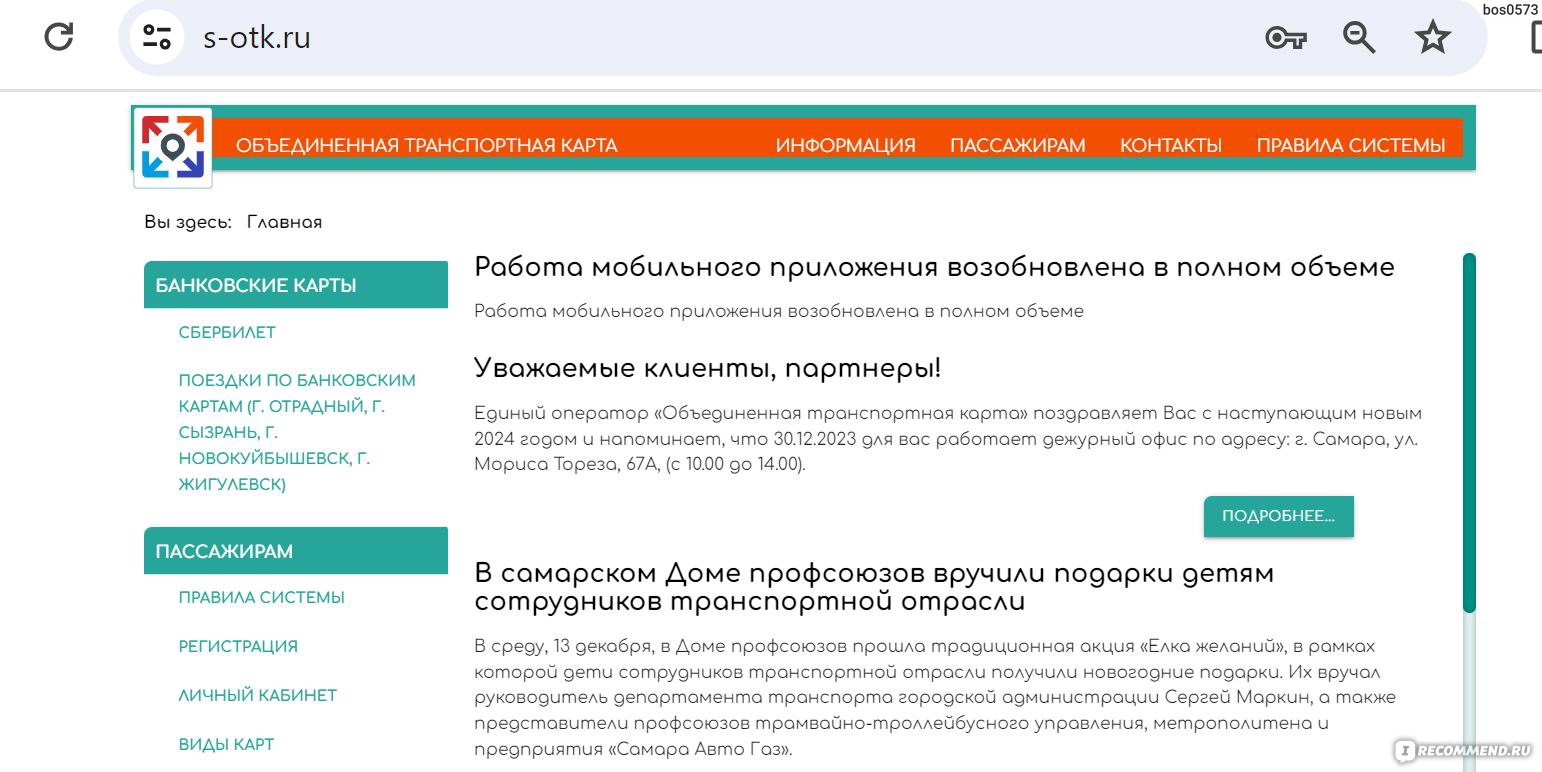
Task: Click ОБЪЕДИНЕННАЯ ТРАНСПОРТНАЯ КАРТА header title
Action: point(426,145)
